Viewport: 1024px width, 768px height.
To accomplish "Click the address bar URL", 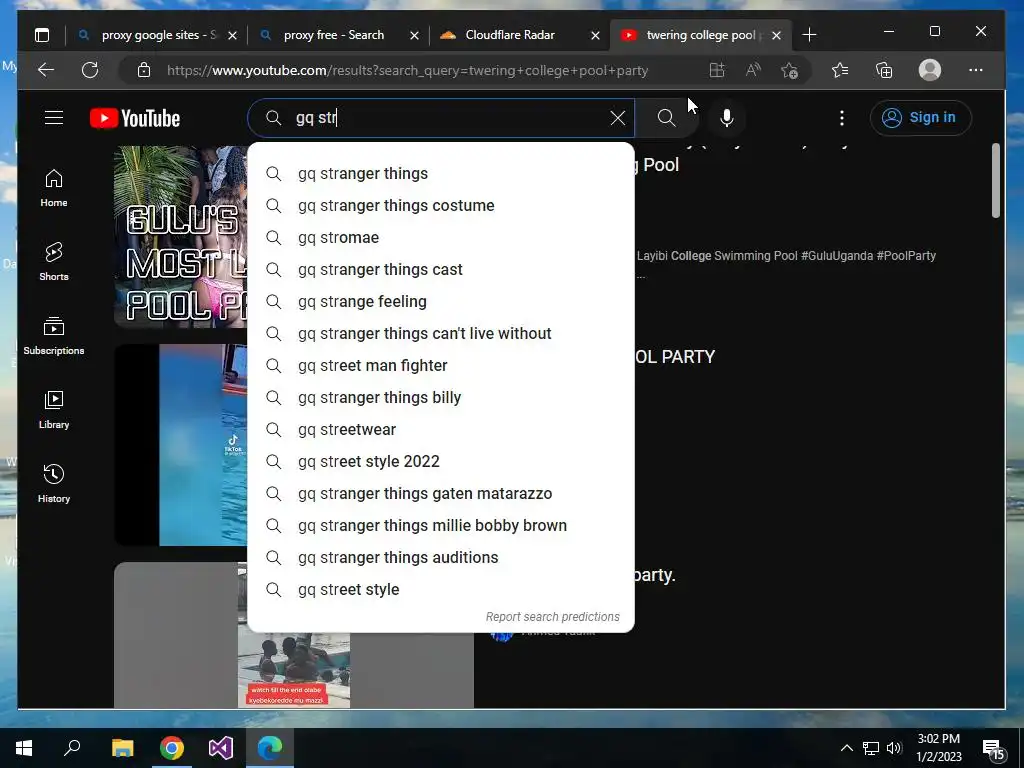I will tap(408, 71).
